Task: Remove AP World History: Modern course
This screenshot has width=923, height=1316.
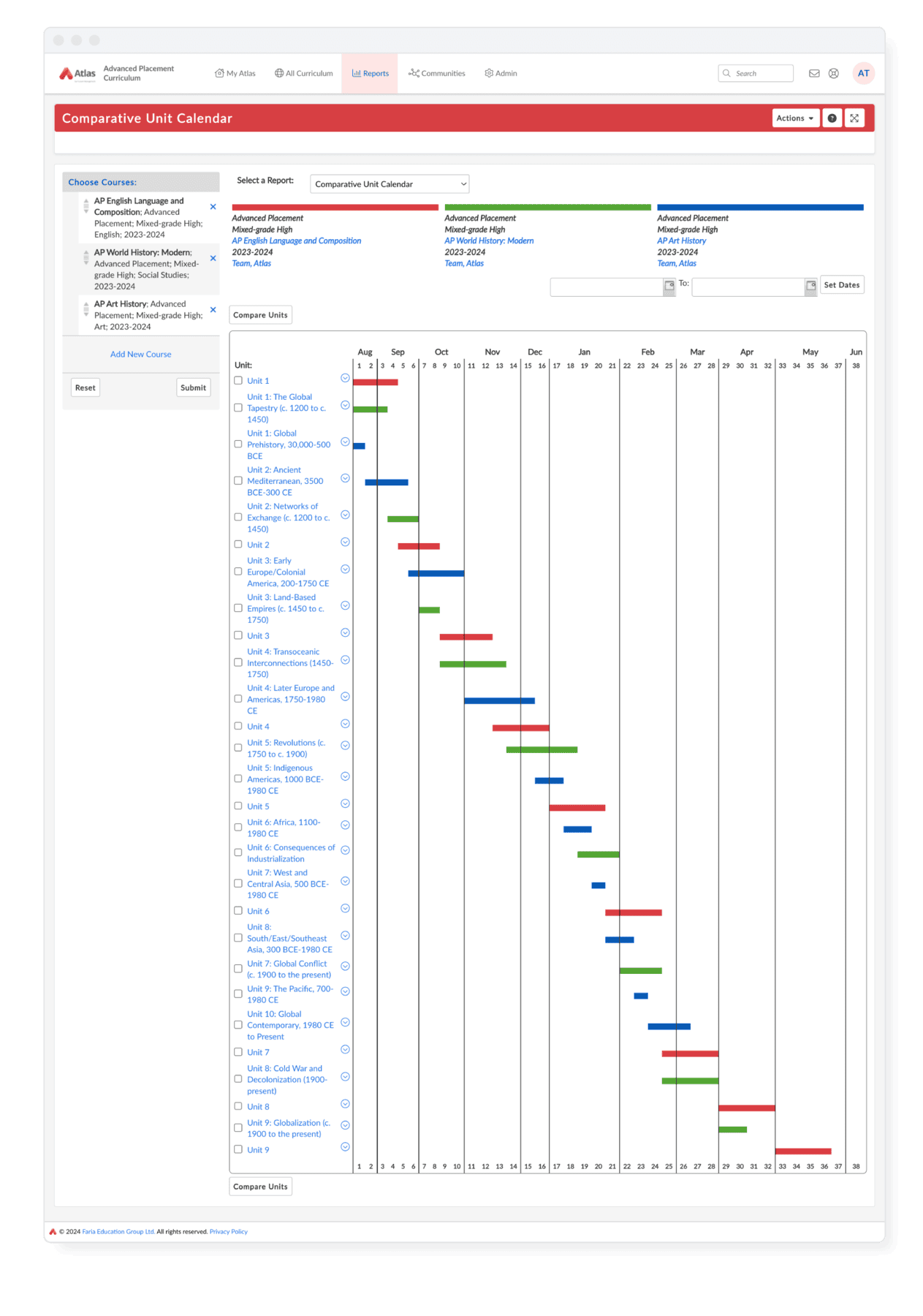Action: point(213,258)
